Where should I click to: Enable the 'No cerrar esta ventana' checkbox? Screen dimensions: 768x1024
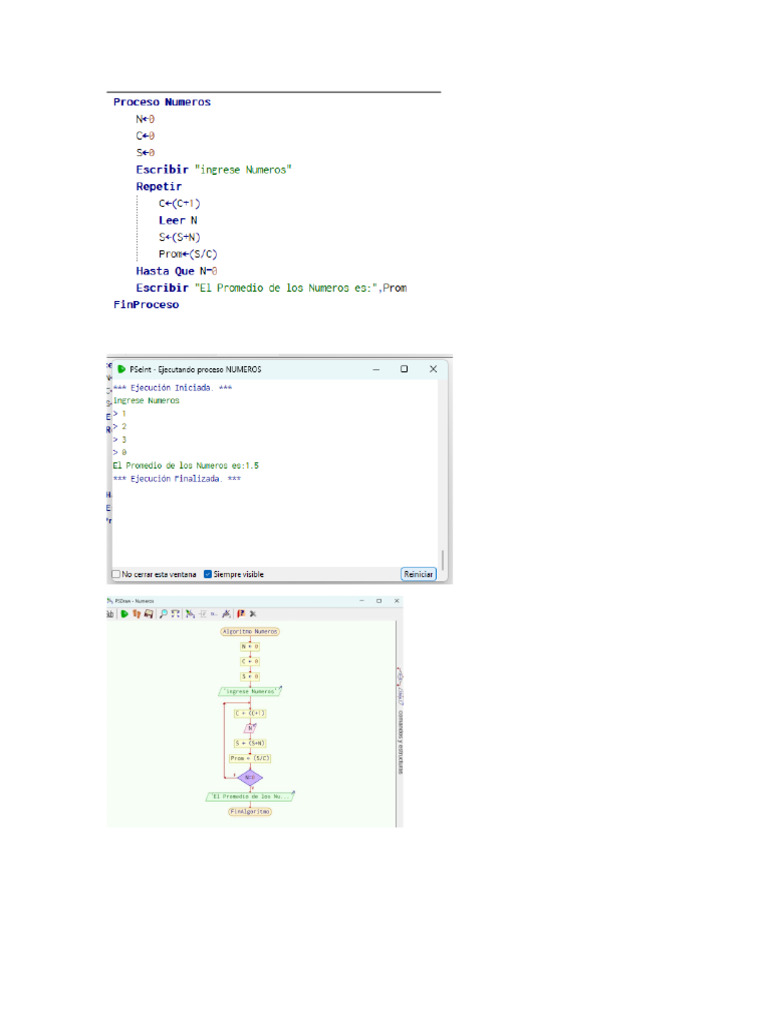tap(116, 574)
